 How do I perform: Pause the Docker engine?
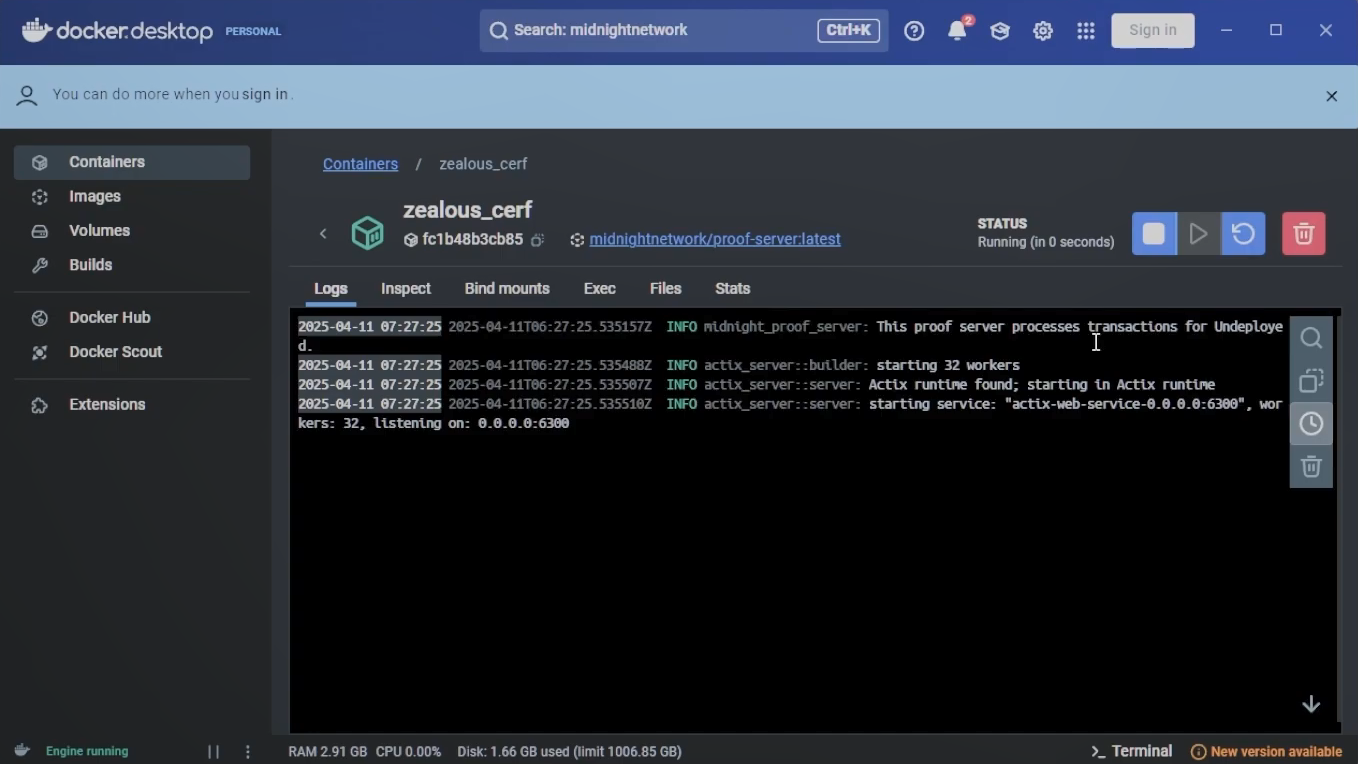(x=212, y=751)
